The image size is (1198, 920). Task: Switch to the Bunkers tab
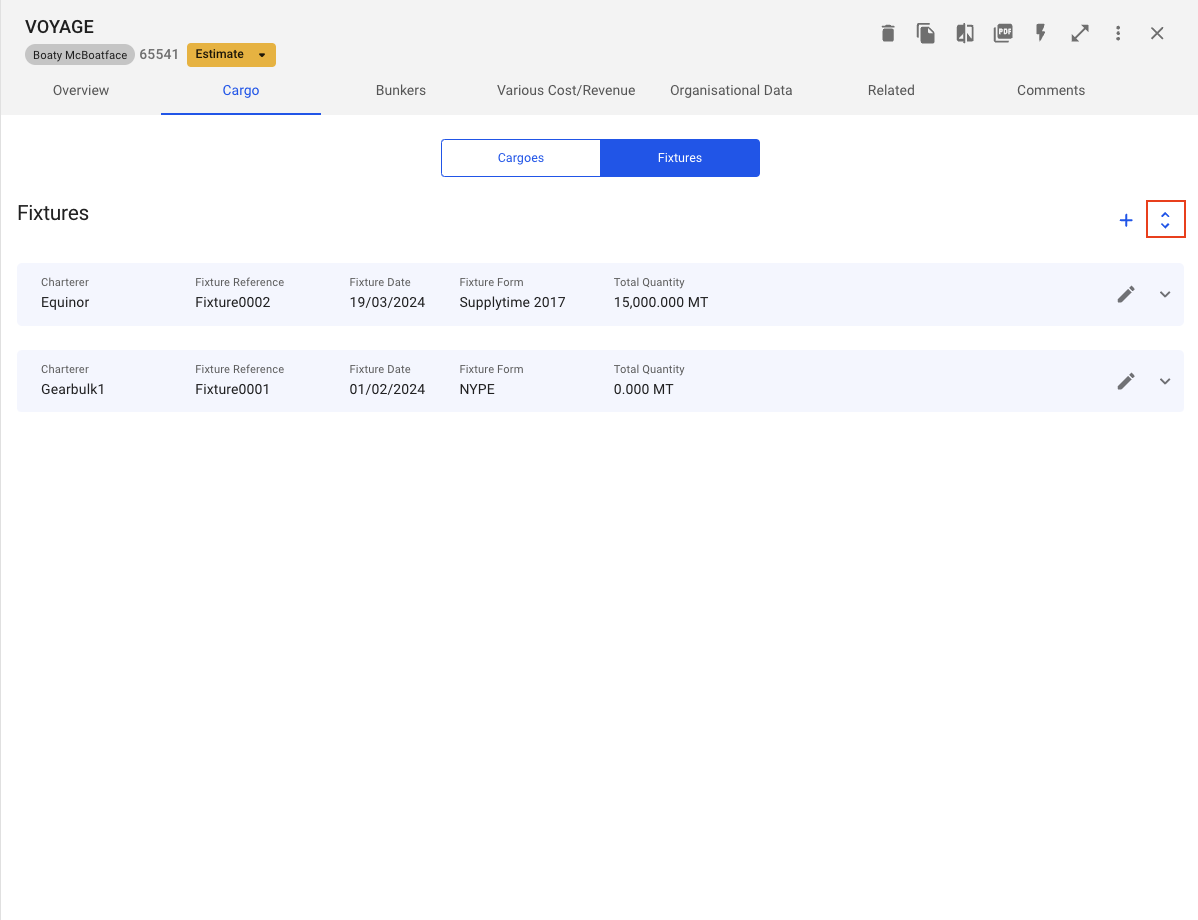click(401, 90)
